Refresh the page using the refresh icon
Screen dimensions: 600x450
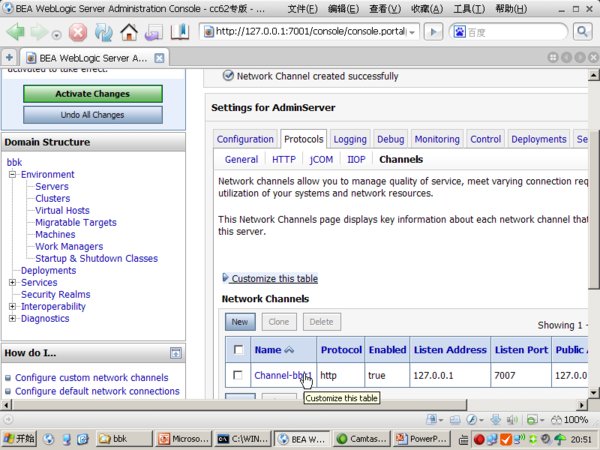click(x=104, y=32)
